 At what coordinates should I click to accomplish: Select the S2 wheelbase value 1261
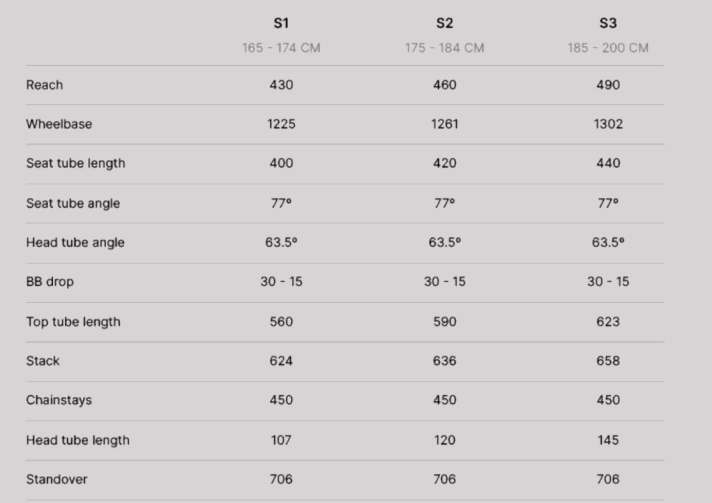pyautogui.click(x=444, y=124)
